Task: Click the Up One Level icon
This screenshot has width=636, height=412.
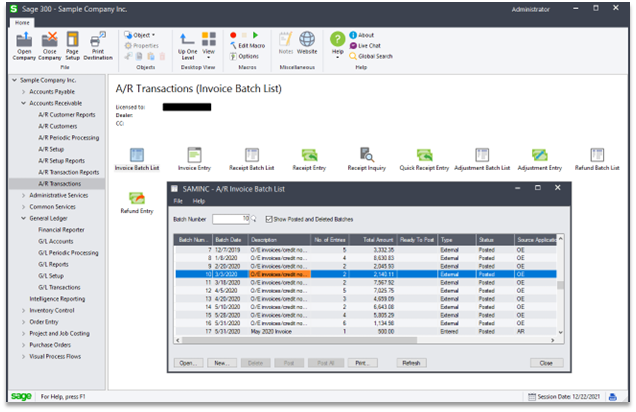Action: [187, 40]
